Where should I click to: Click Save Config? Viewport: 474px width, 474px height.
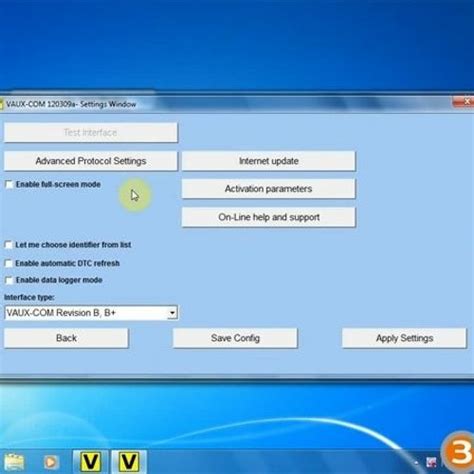click(235, 338)
